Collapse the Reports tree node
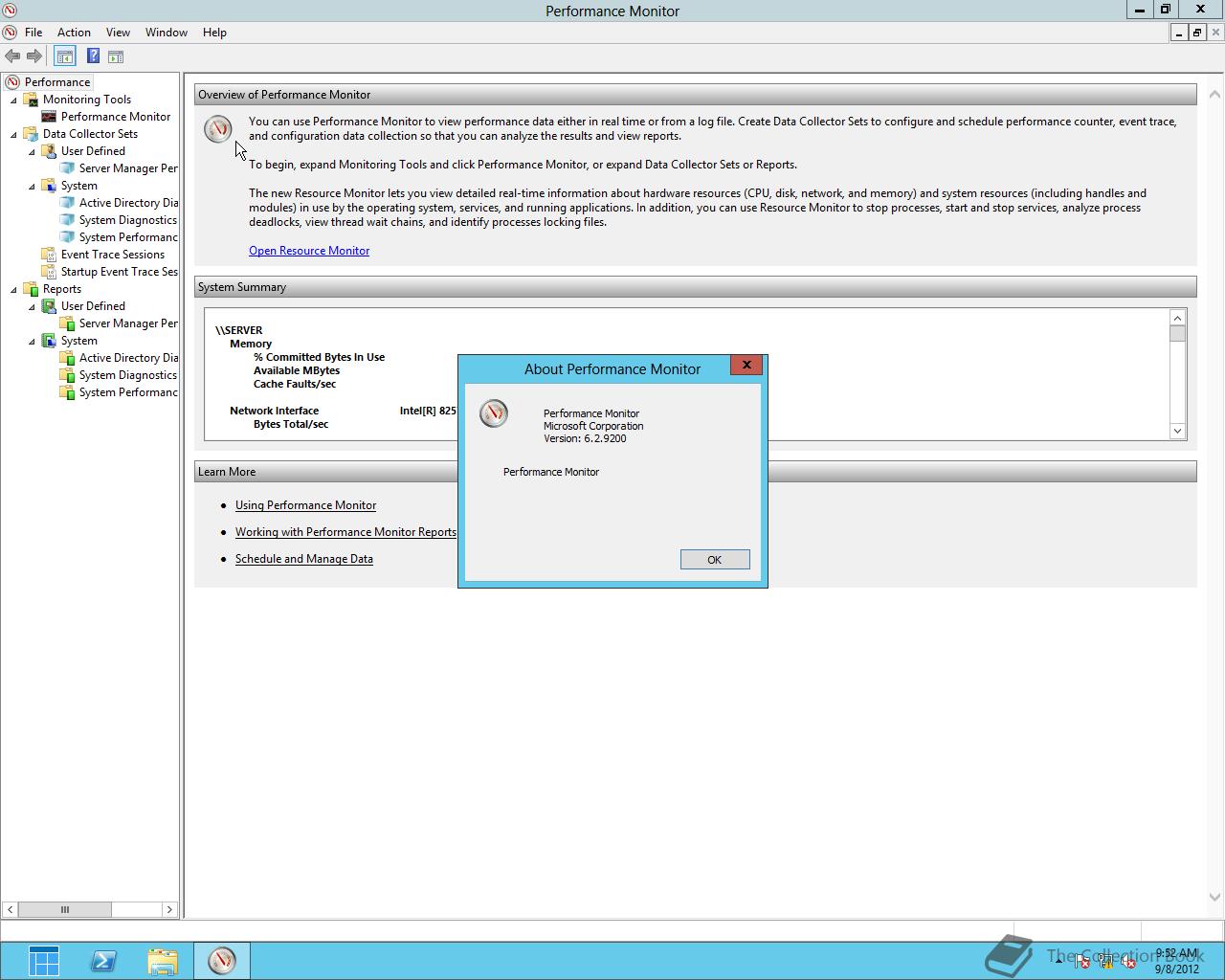The width and height of the screenshot is (1225, 980). [13, 290]
